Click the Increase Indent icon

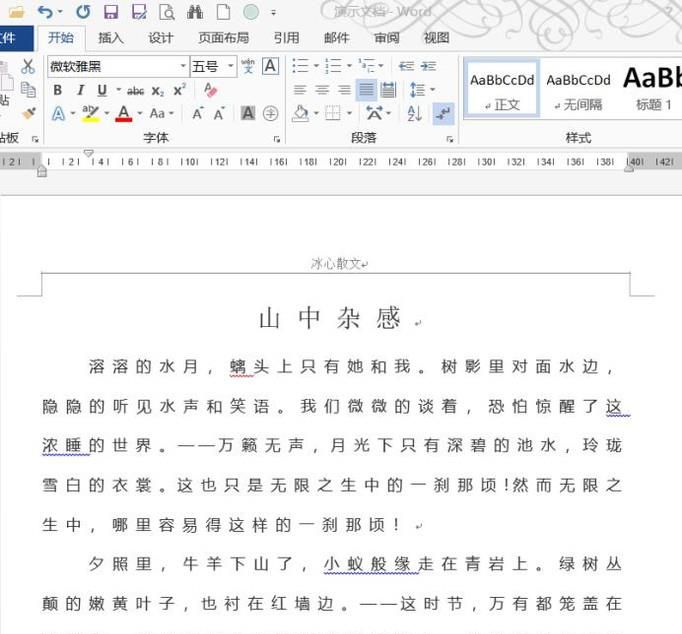pos(428,66)
